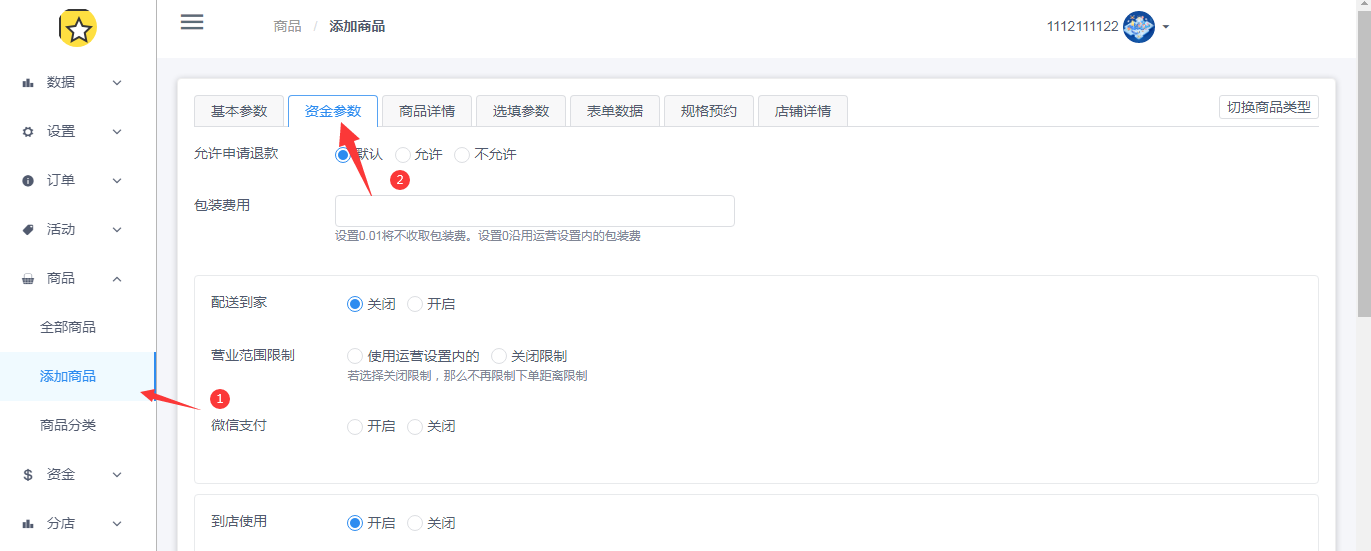Click the username 1112111122

[1083, 27]
